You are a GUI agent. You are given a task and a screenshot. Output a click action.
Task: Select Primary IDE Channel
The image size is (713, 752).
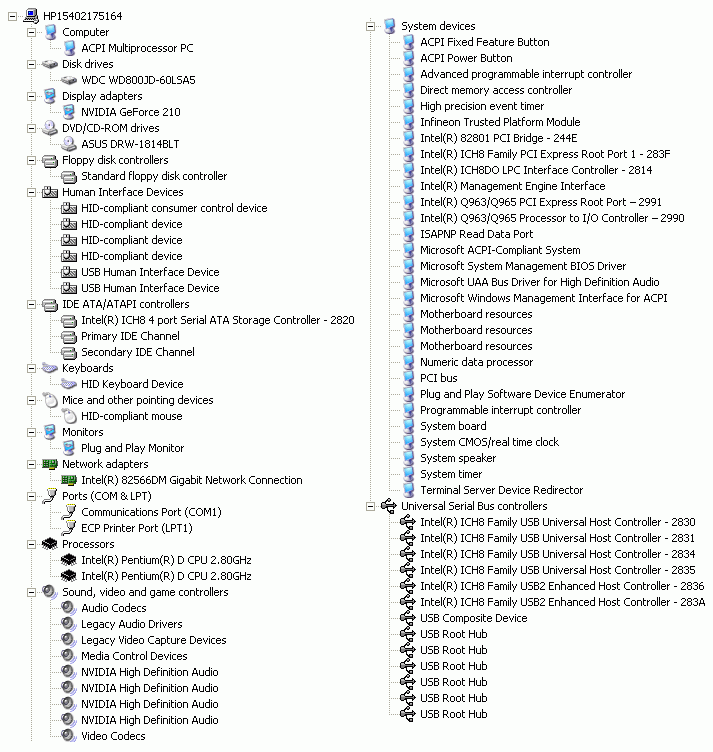tap(130, 336)
